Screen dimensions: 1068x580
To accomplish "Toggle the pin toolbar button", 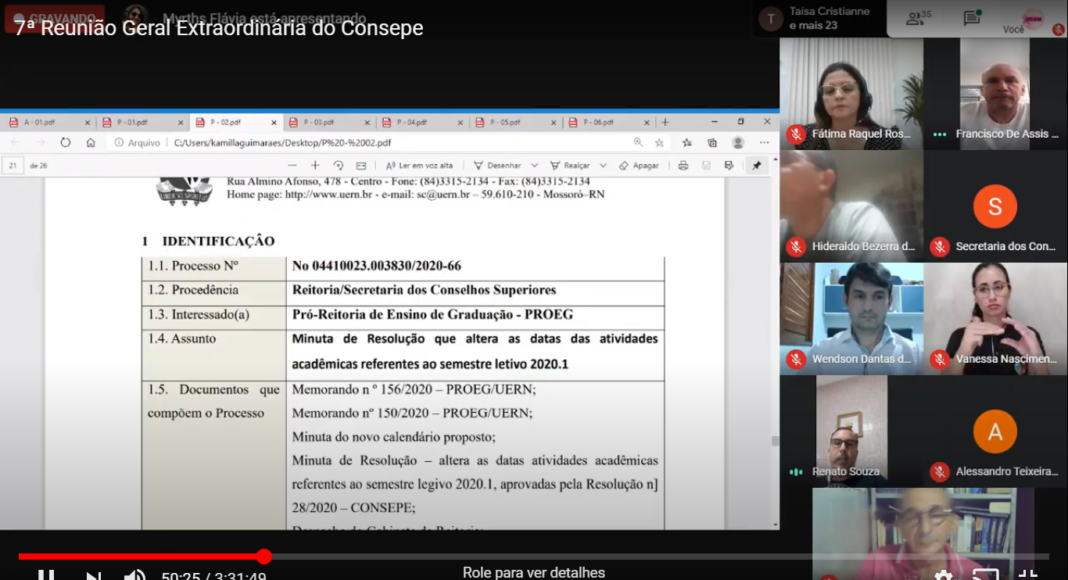I will tap(756, 165).
